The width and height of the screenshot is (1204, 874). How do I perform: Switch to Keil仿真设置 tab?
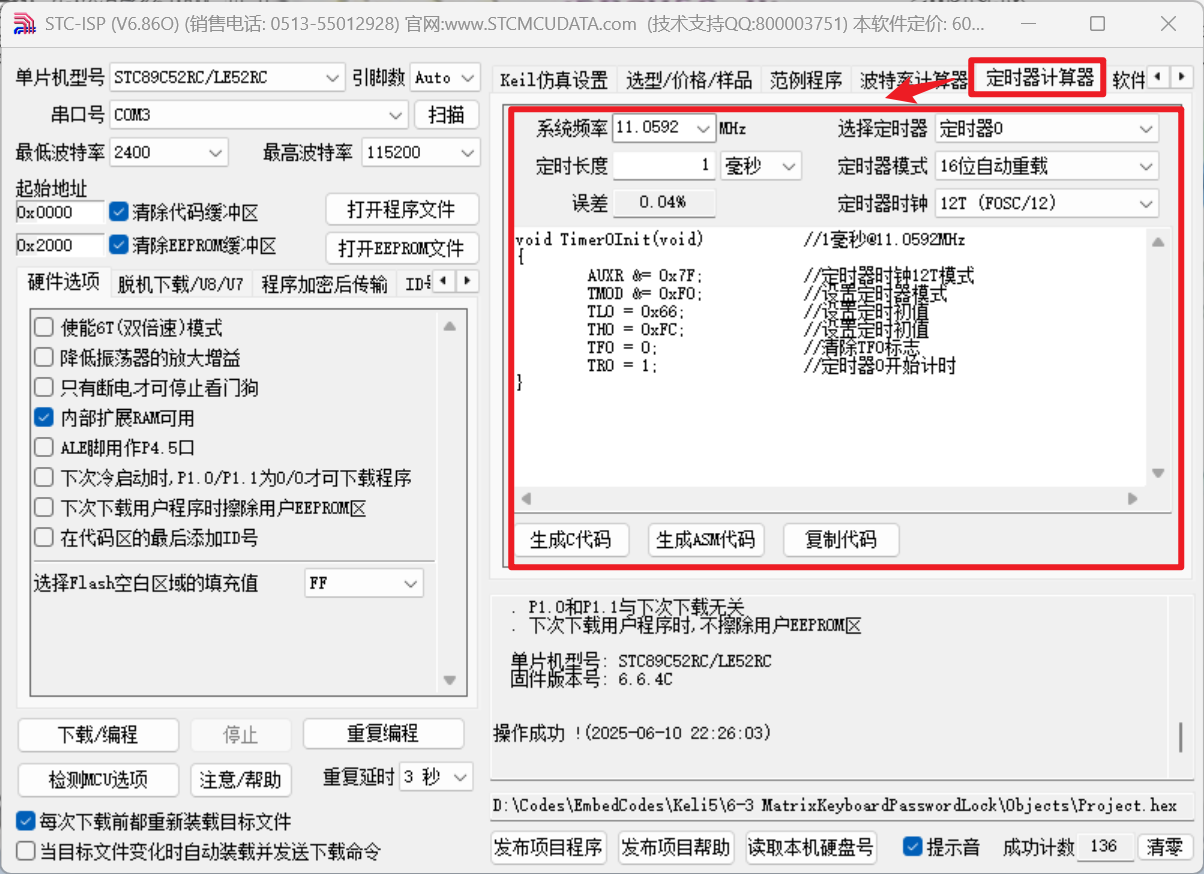[x=554, y=80]
